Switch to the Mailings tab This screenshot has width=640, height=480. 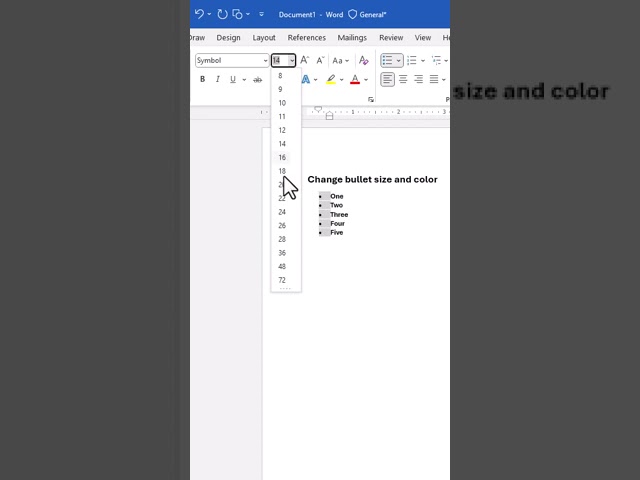(x=352, y=38)
